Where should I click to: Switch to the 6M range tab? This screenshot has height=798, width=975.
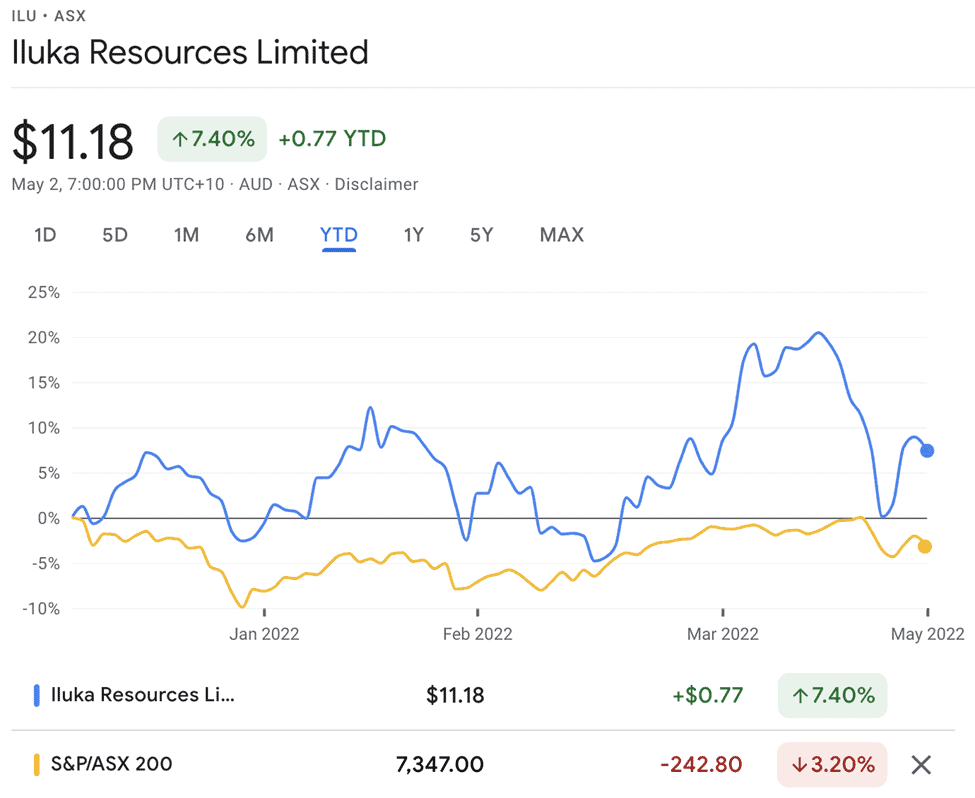(x=259, y=235)
